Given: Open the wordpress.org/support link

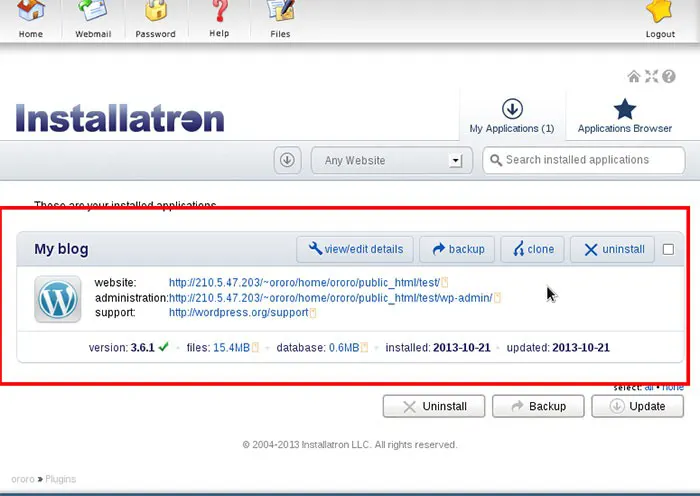Looking at the screenshot, I should click(x=239, y=313).
